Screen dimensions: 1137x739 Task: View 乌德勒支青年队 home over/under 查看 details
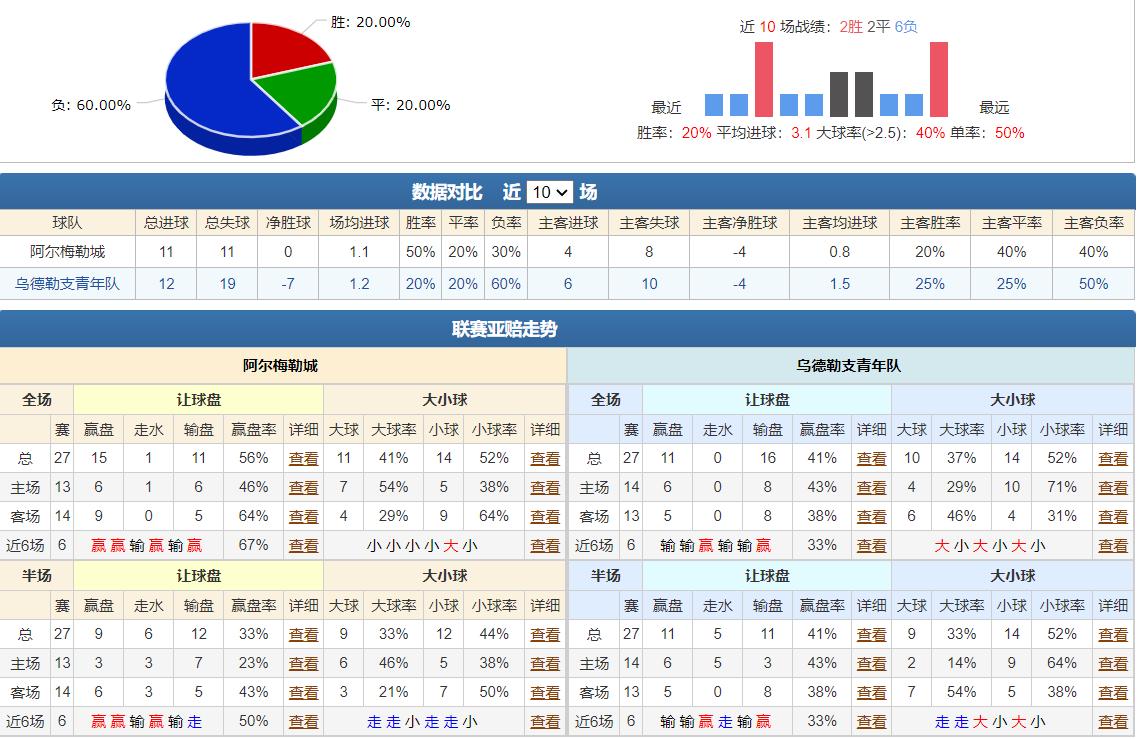tap(1113, 487)
